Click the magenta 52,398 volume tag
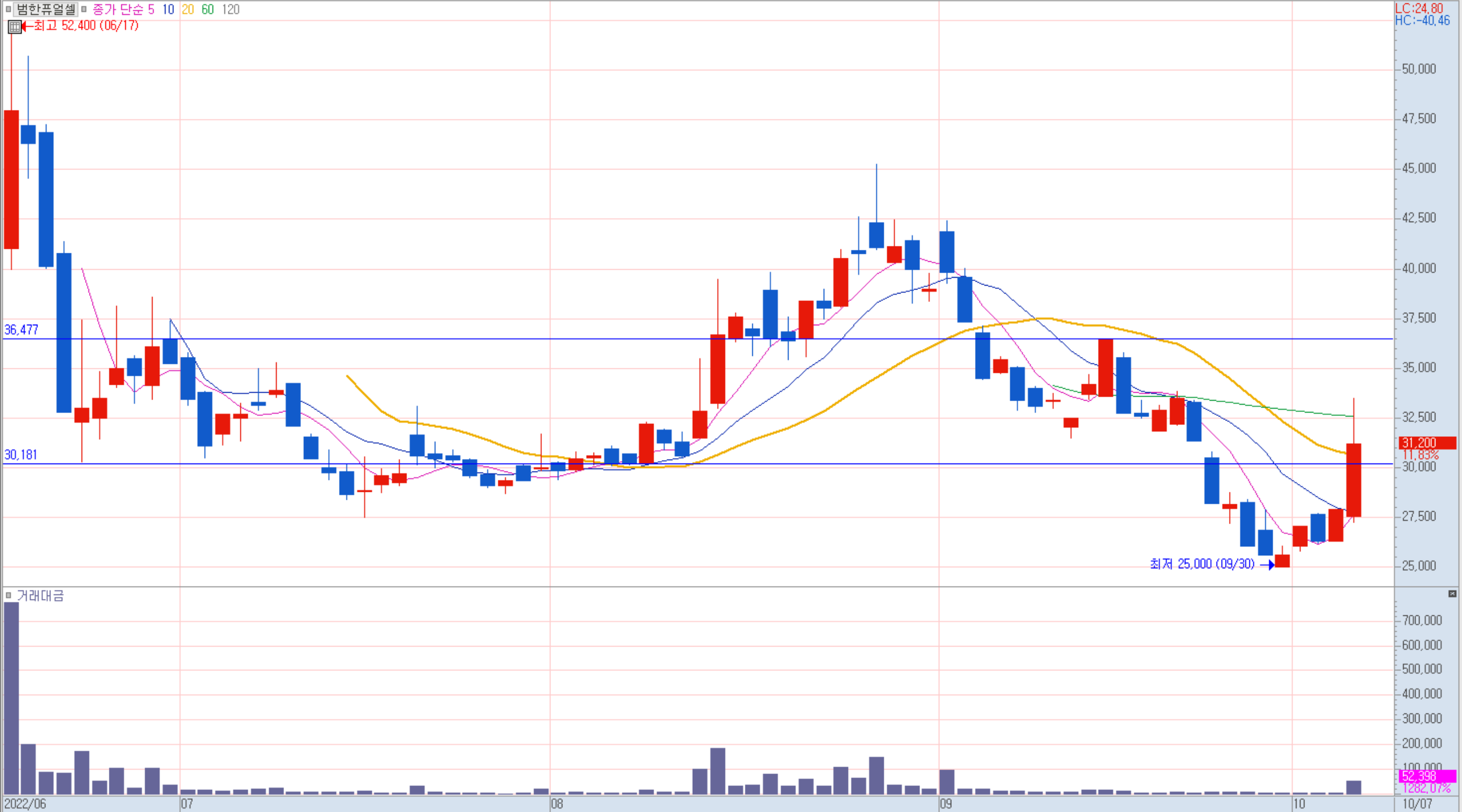Screen dimensions: 1462x812 [1427, 776]
